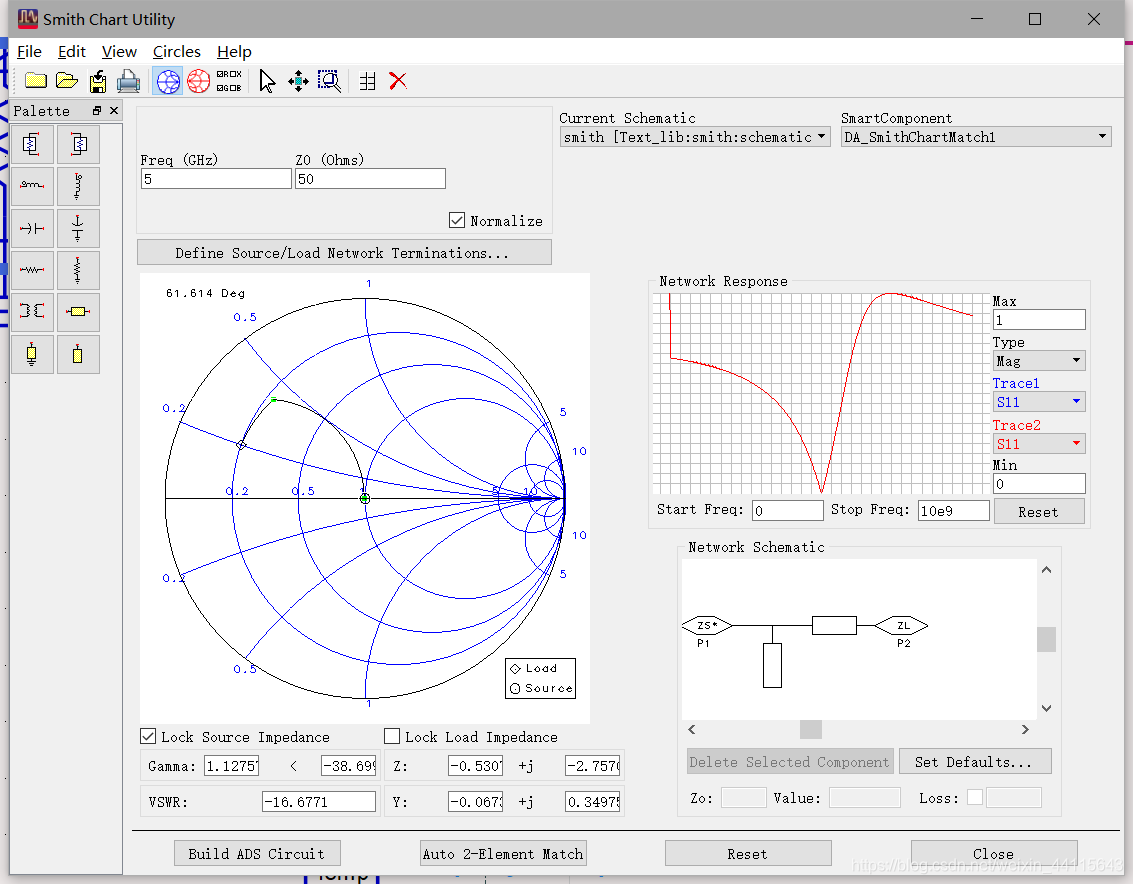Pick the series resistor palette component
Viewport: 1133px width, 884px height.
(x=33, y=270)
